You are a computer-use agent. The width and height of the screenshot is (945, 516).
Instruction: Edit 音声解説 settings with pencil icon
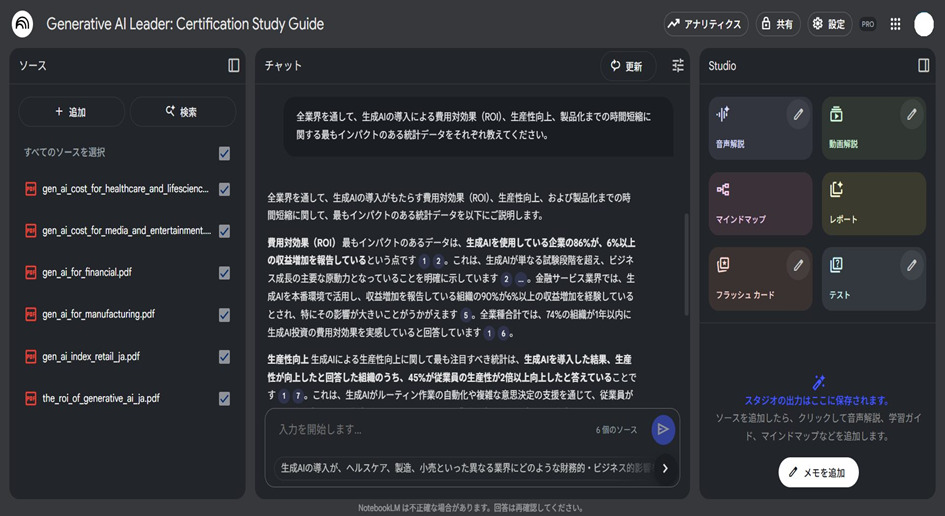click(798, 114)
